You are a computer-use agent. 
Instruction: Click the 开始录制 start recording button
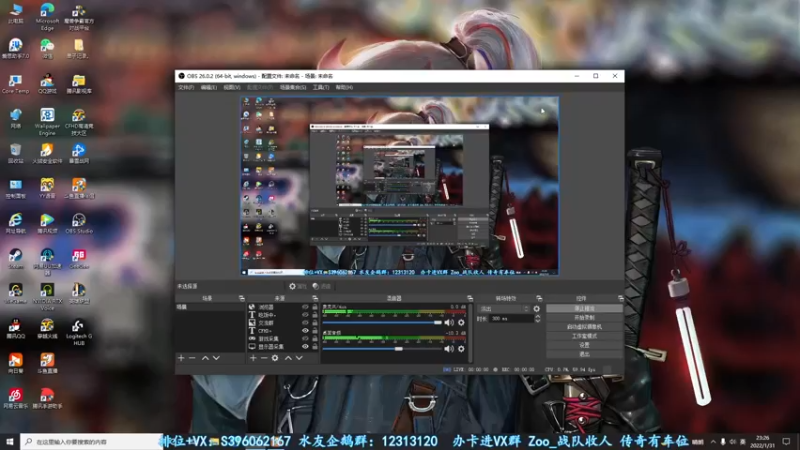(x=584, y=318)
